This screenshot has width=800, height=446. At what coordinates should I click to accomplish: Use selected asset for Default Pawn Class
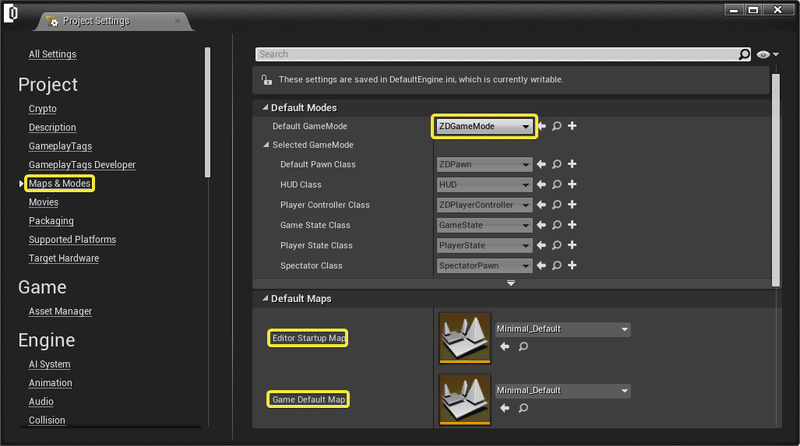tap(541, 164)
